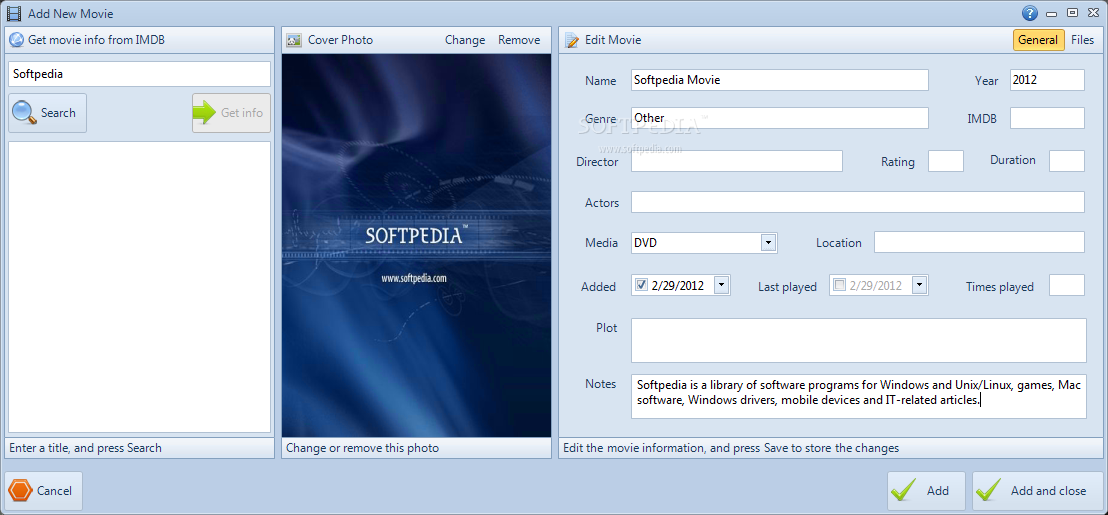Click the Softpedia cover photo image
Viewport: 1108px width, 515px height.
tap(416, 246)
